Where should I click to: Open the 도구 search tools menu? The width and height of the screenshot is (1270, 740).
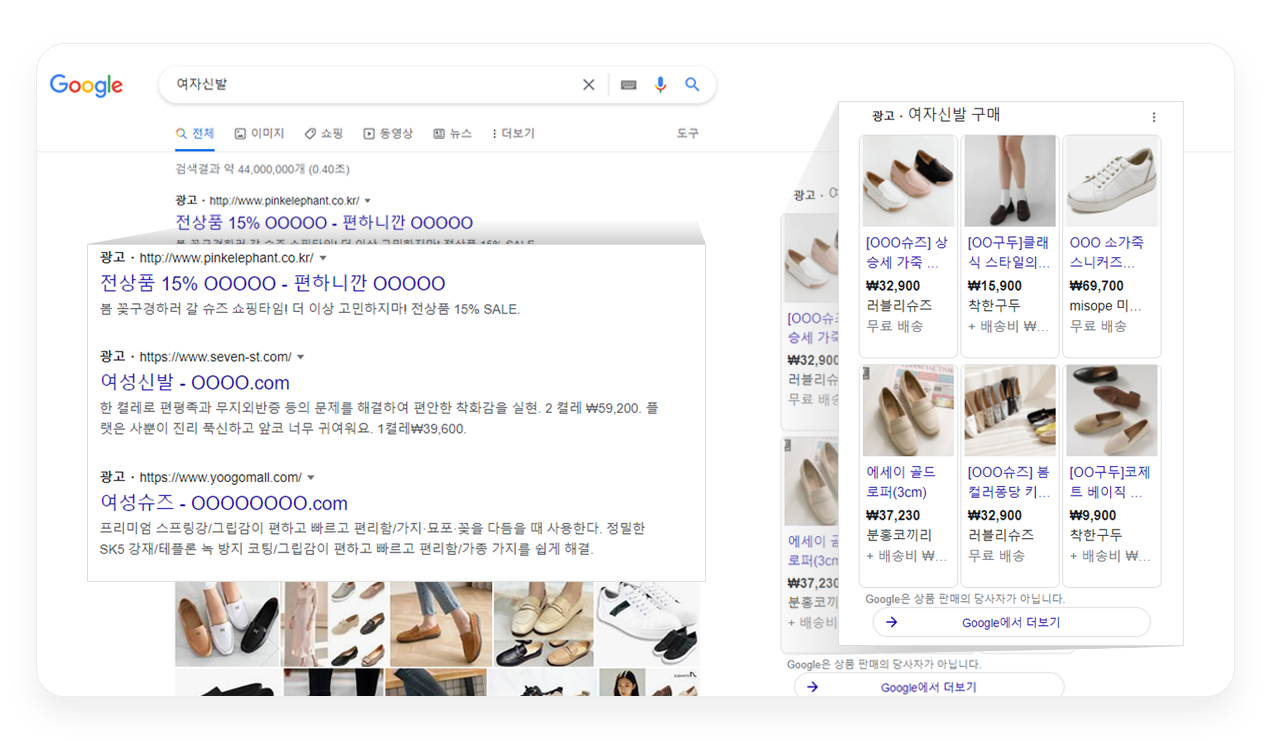coord(687,132)
